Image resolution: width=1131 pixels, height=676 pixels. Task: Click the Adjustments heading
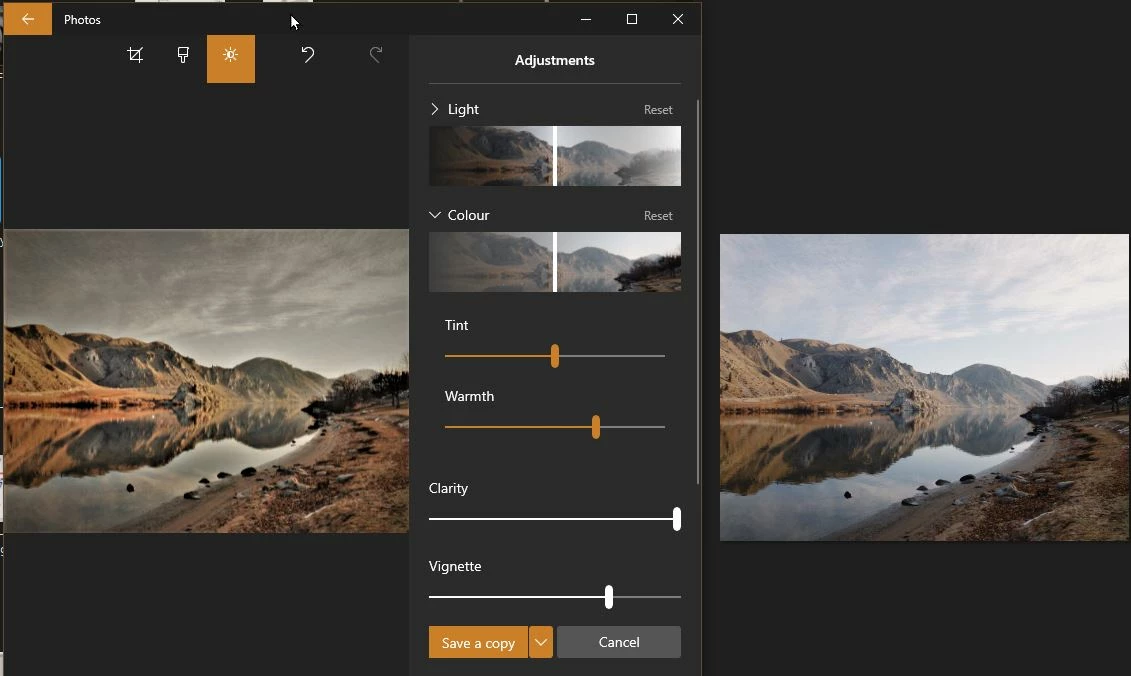[x=555, y=61]
